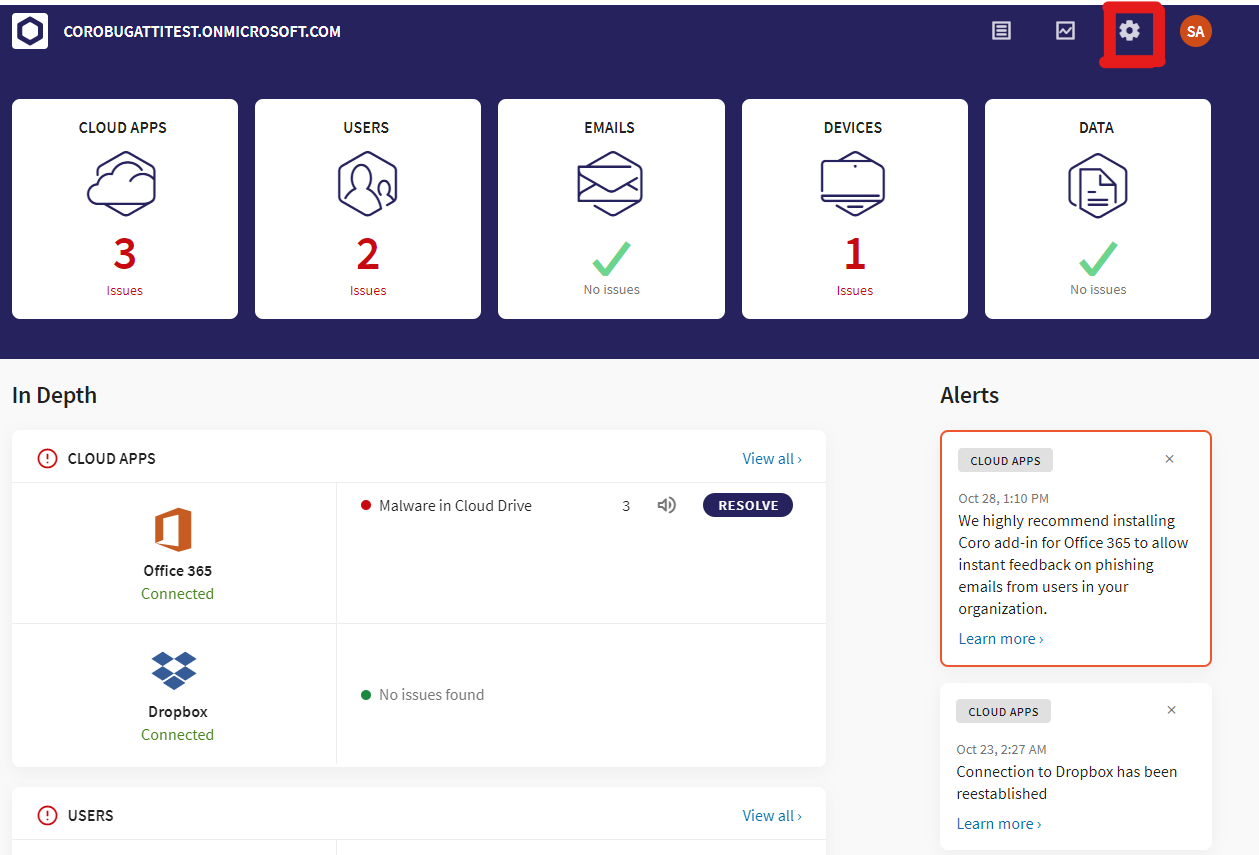Click the Oct 23, 2:27 AM timestamp
The width and height of the screenshot is (1259, 855).
(x=1001, y=749)
